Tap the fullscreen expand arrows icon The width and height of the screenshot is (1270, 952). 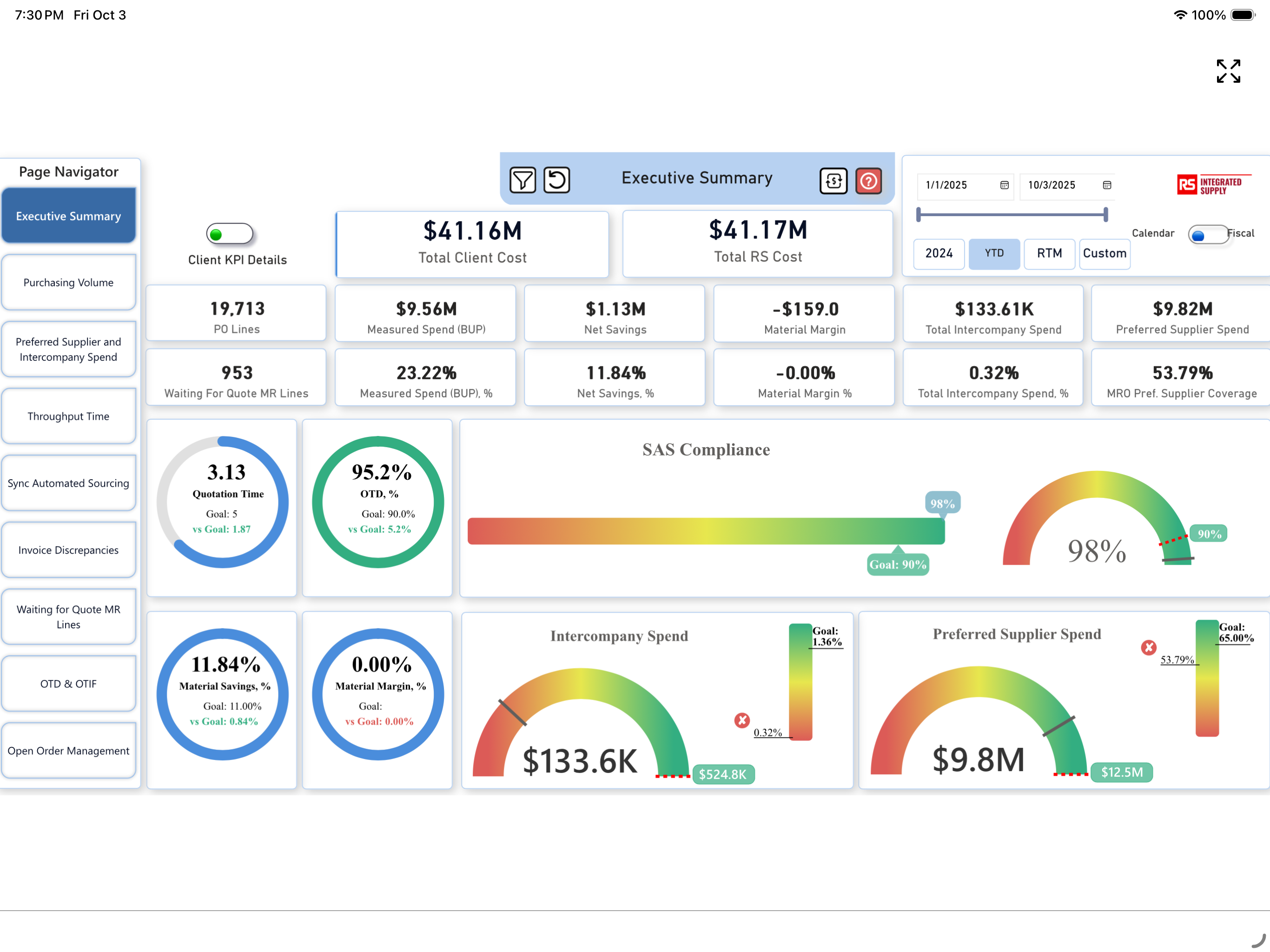[1228, 71]
